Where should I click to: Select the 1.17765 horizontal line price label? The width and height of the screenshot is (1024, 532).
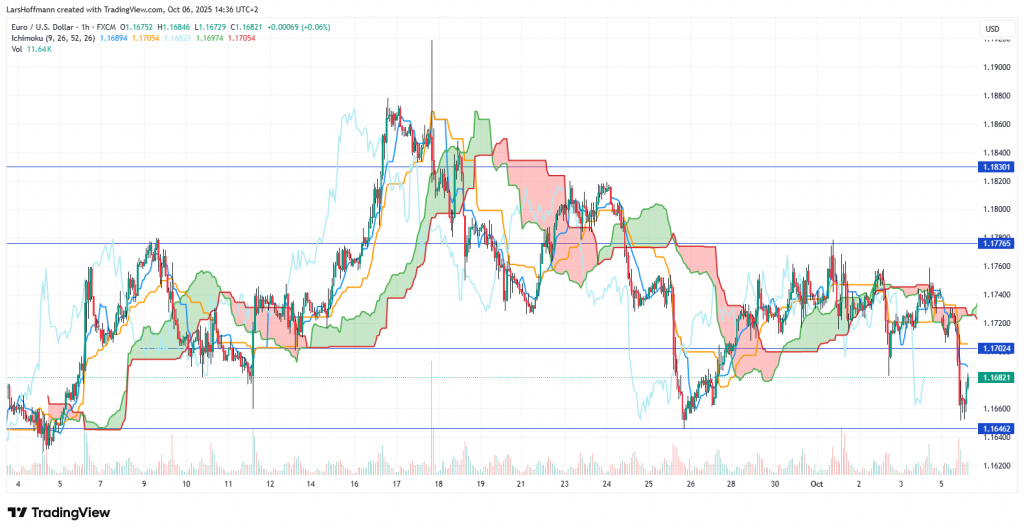pos(996,243)
